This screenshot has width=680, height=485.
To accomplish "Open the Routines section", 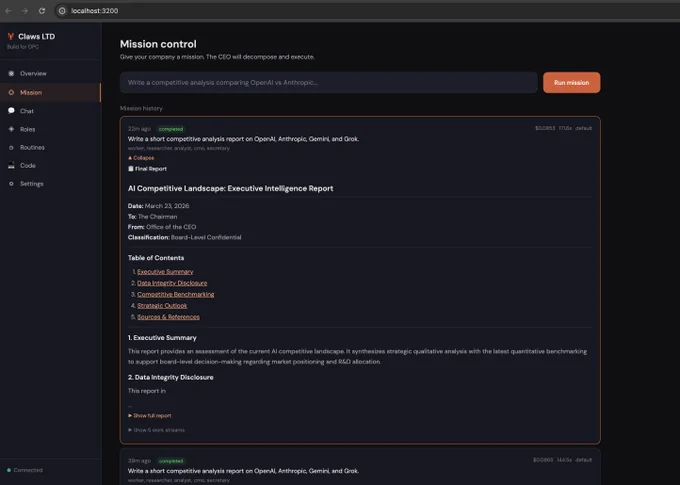I will [x=50, y=147].
